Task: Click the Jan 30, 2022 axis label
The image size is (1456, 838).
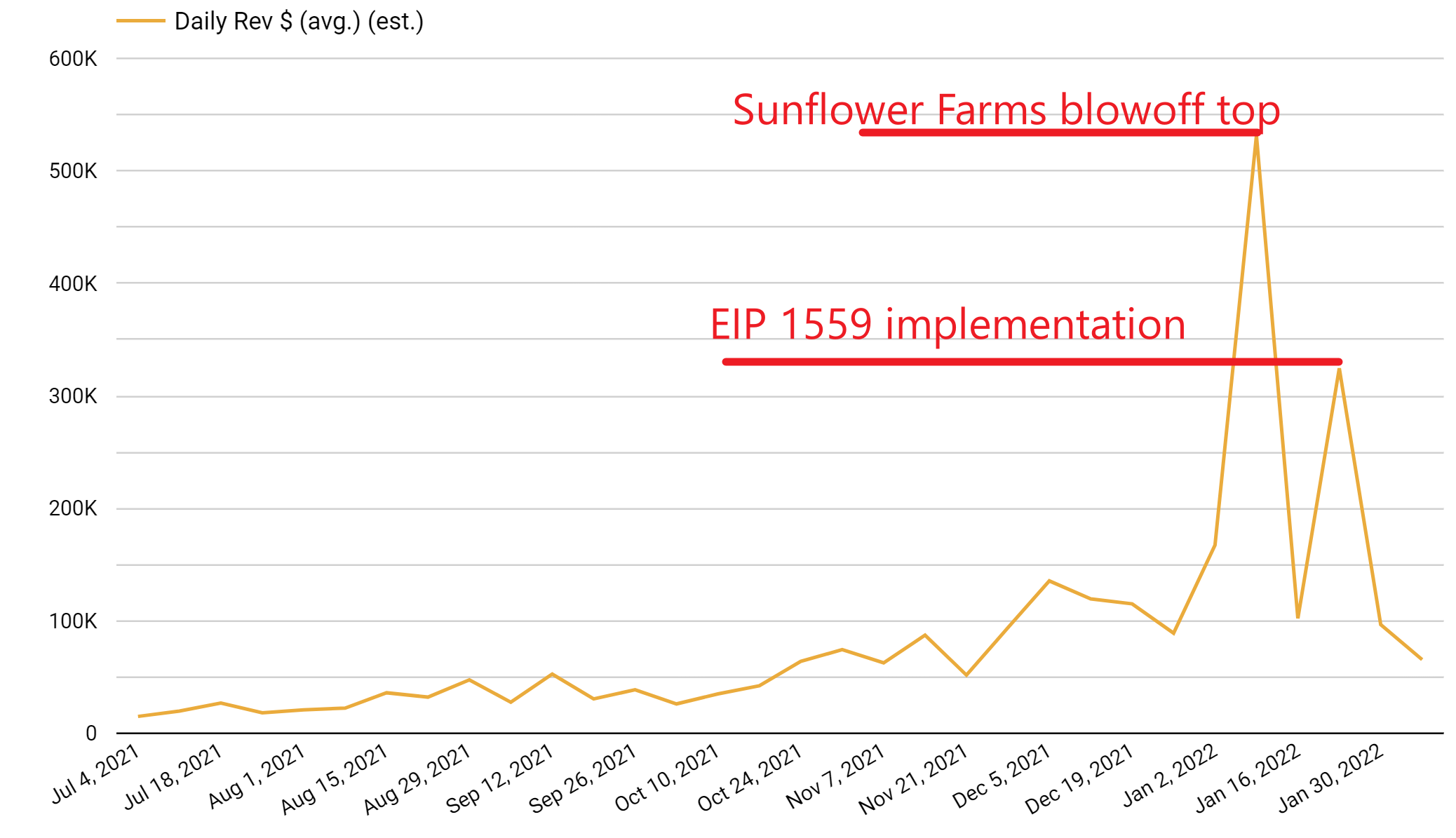Action: (1331, 777)
